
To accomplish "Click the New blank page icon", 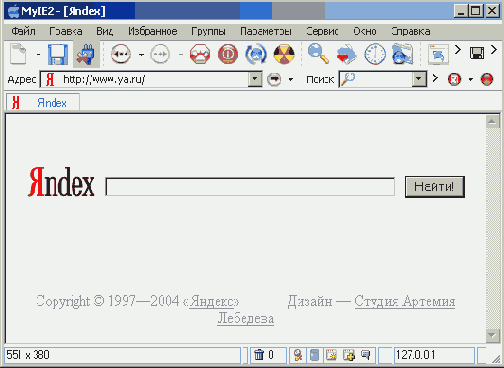I will 18,54.
